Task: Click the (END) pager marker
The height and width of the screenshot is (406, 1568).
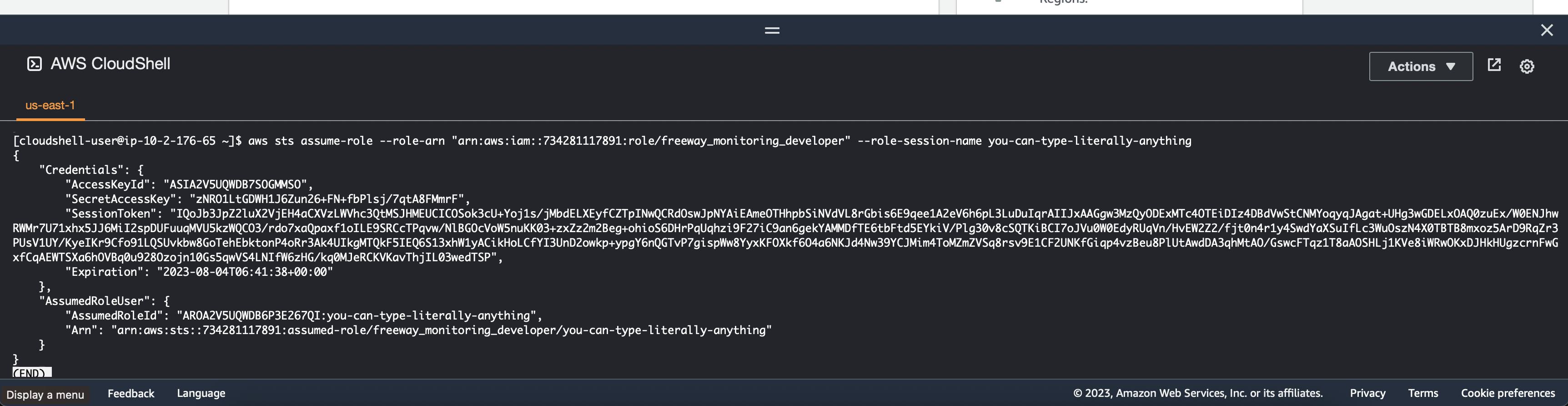Action: (32, 372)
